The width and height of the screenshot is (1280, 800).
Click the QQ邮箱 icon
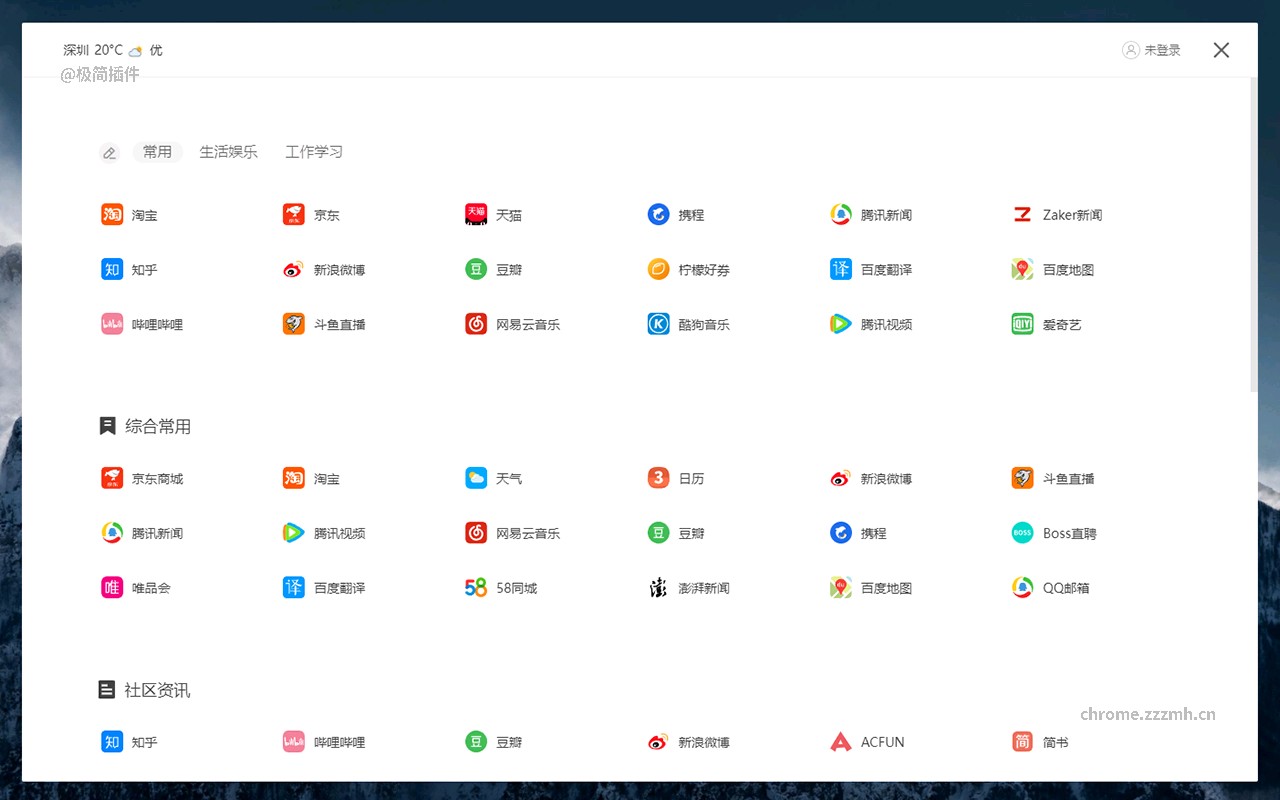pyautogui.click(x=1022, y=588)
